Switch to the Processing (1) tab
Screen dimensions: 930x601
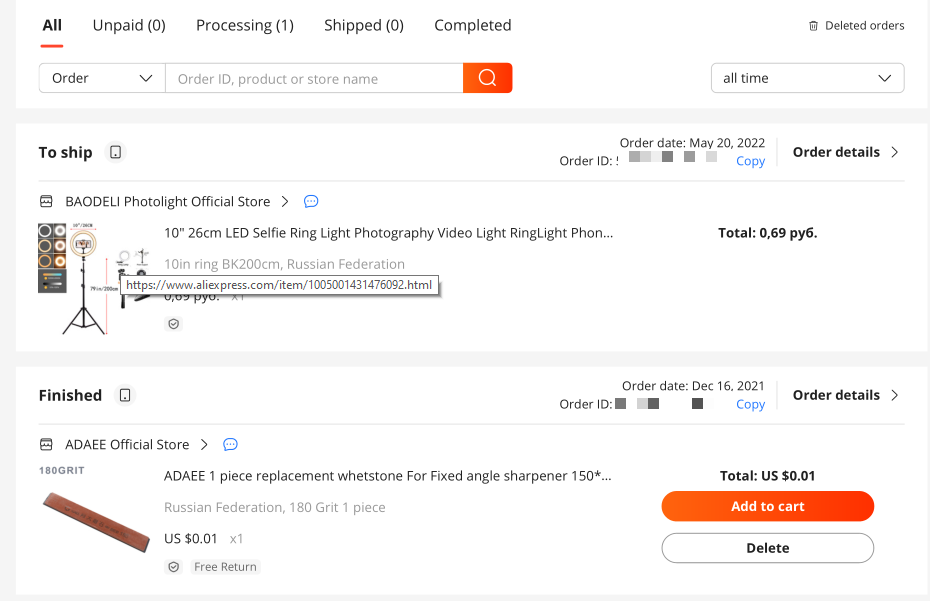coord(245,26)
